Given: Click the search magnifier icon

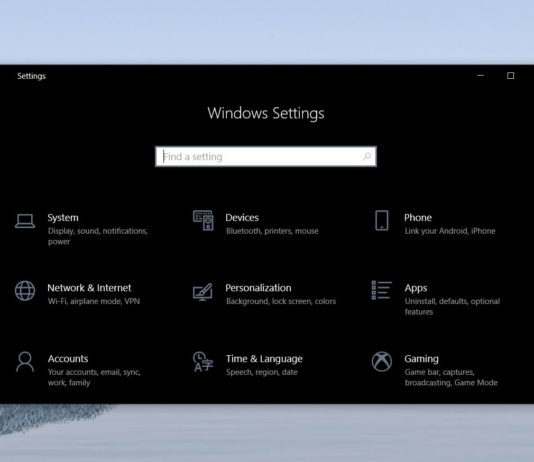Looking at the screenshot, I should click(x=367, y=156).
